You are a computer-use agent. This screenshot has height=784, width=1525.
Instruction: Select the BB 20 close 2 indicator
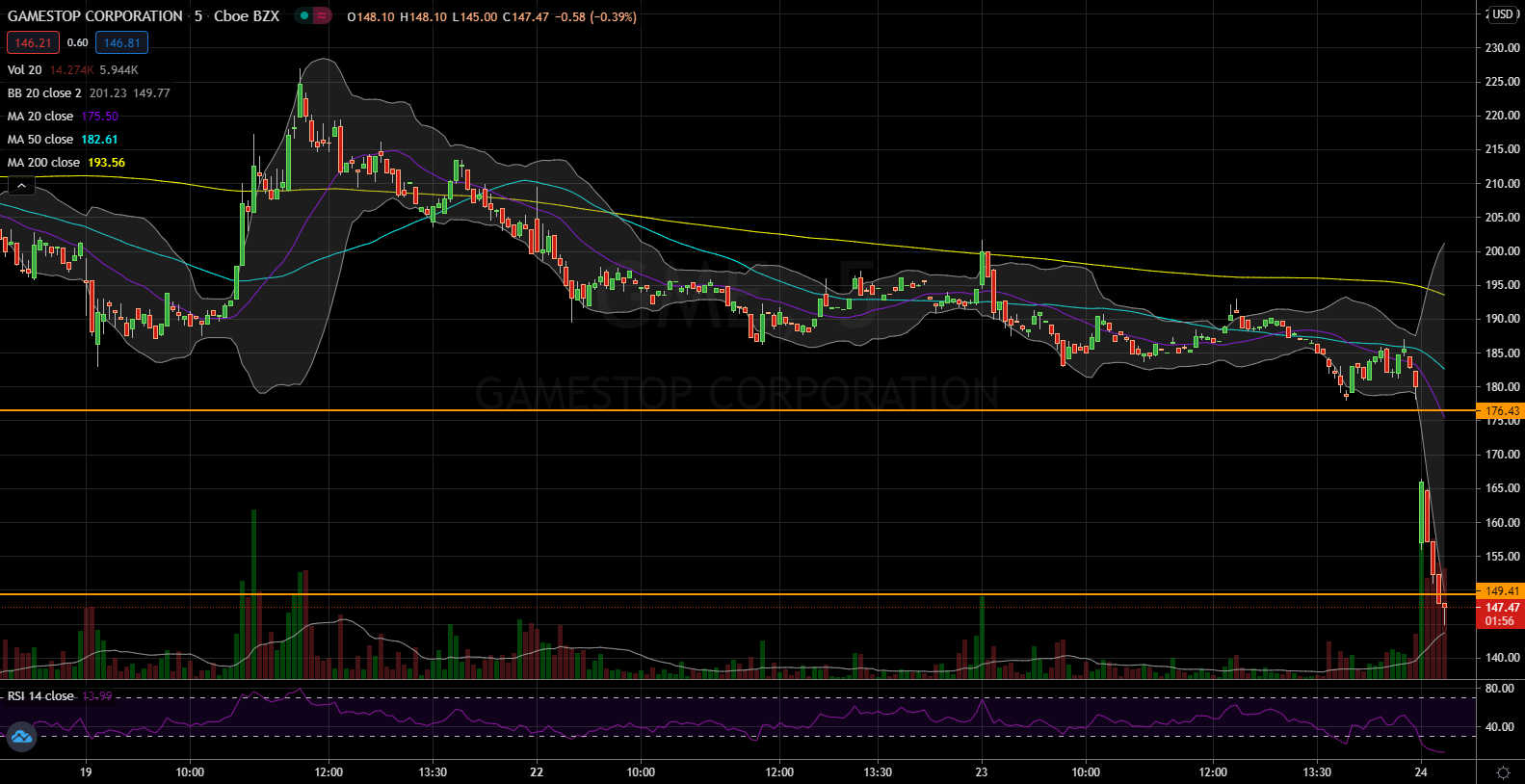tap(44, 93)
